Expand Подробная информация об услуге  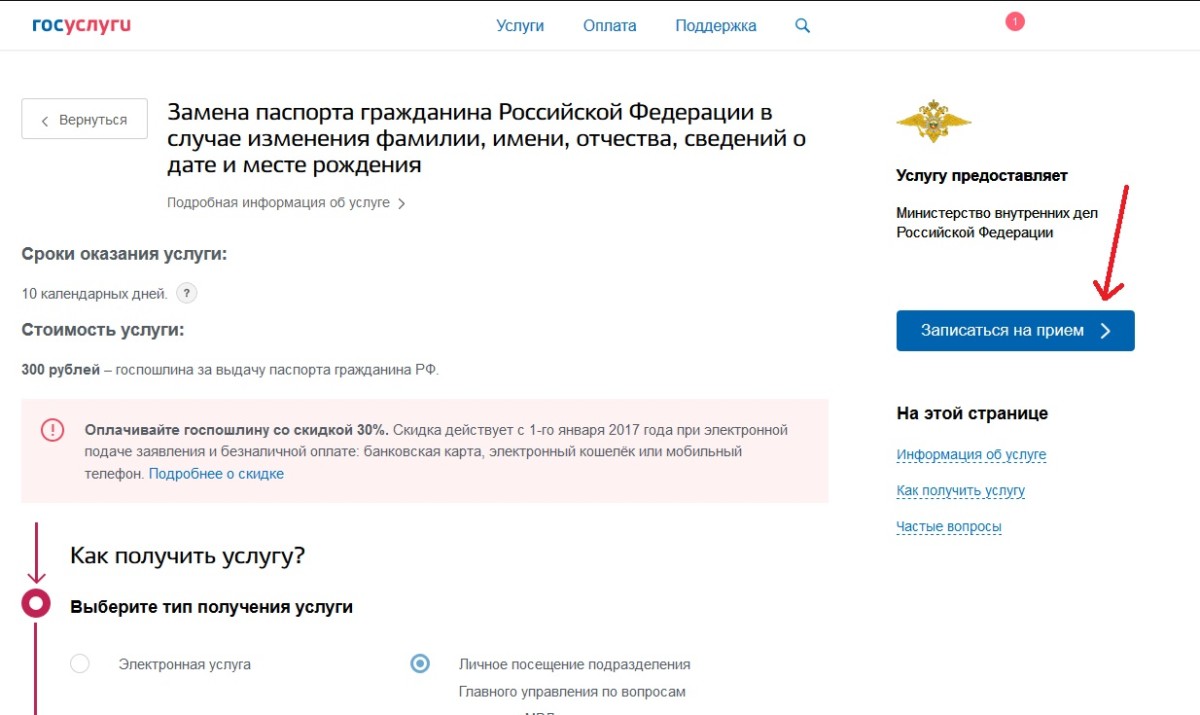(285, 203)
